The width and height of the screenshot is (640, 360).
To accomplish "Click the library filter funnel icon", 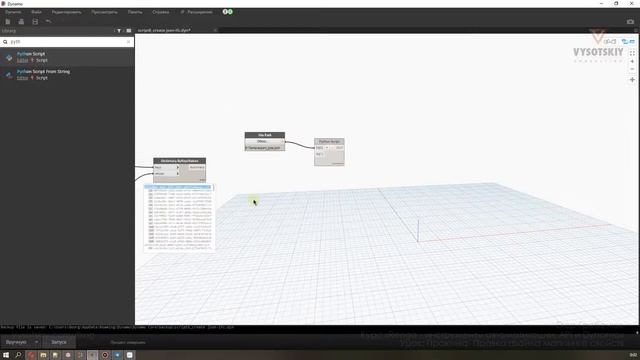I will pos(119,31).
